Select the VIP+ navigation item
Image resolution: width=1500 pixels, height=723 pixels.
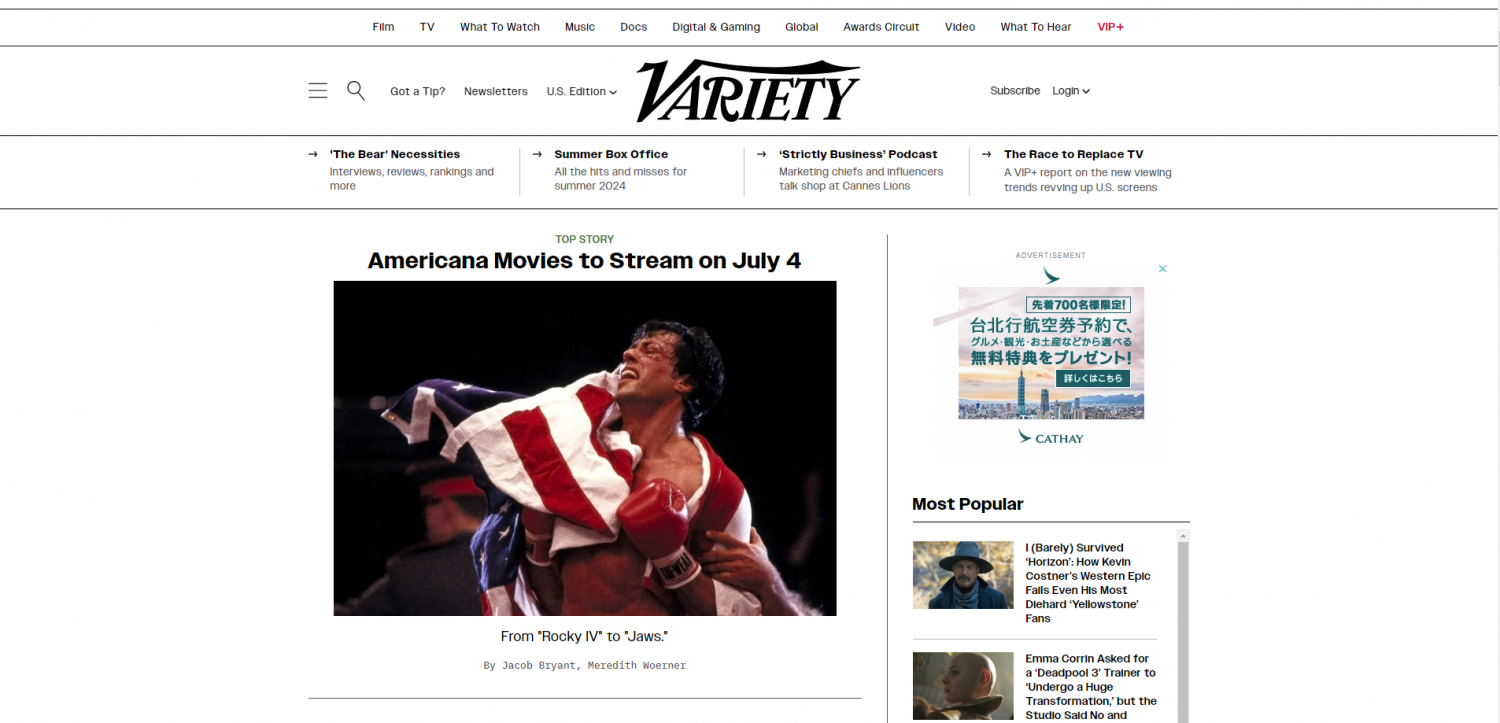[1111, 27]
